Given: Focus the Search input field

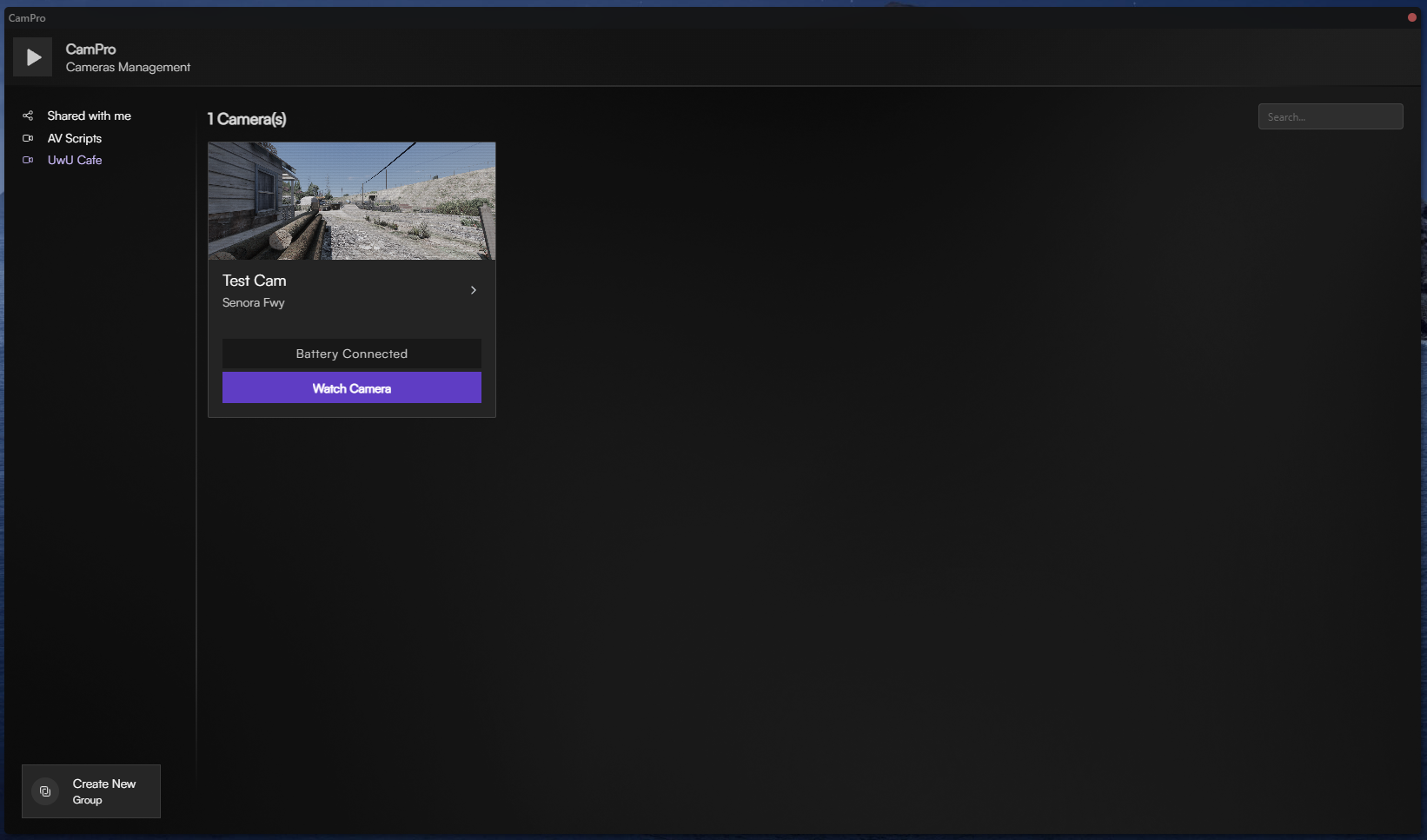Looking at the screenshot, I should [x=1330, y=116].
